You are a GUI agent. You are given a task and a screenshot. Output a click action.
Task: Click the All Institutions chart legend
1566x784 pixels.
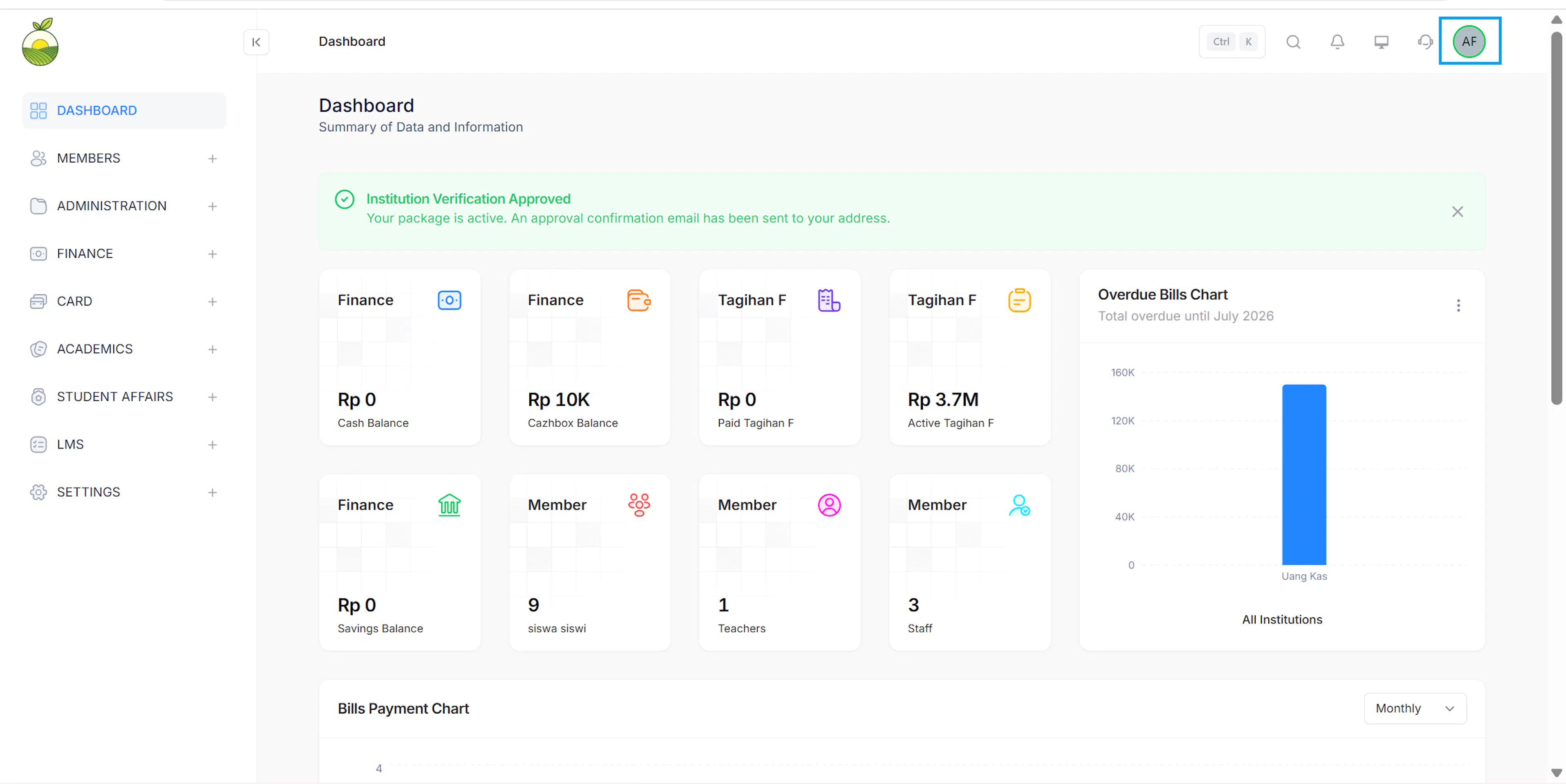[x=1281, y=619]
